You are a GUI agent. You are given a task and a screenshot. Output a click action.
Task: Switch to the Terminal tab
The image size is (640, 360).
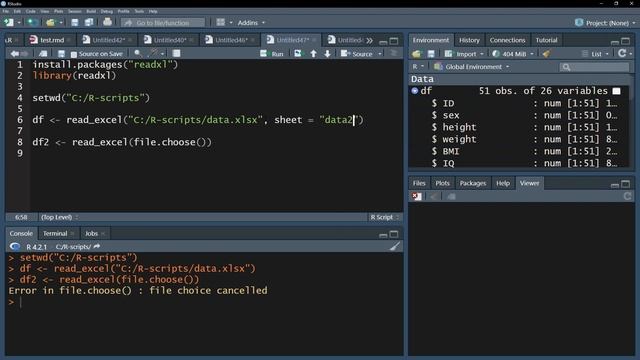[55, 233]
